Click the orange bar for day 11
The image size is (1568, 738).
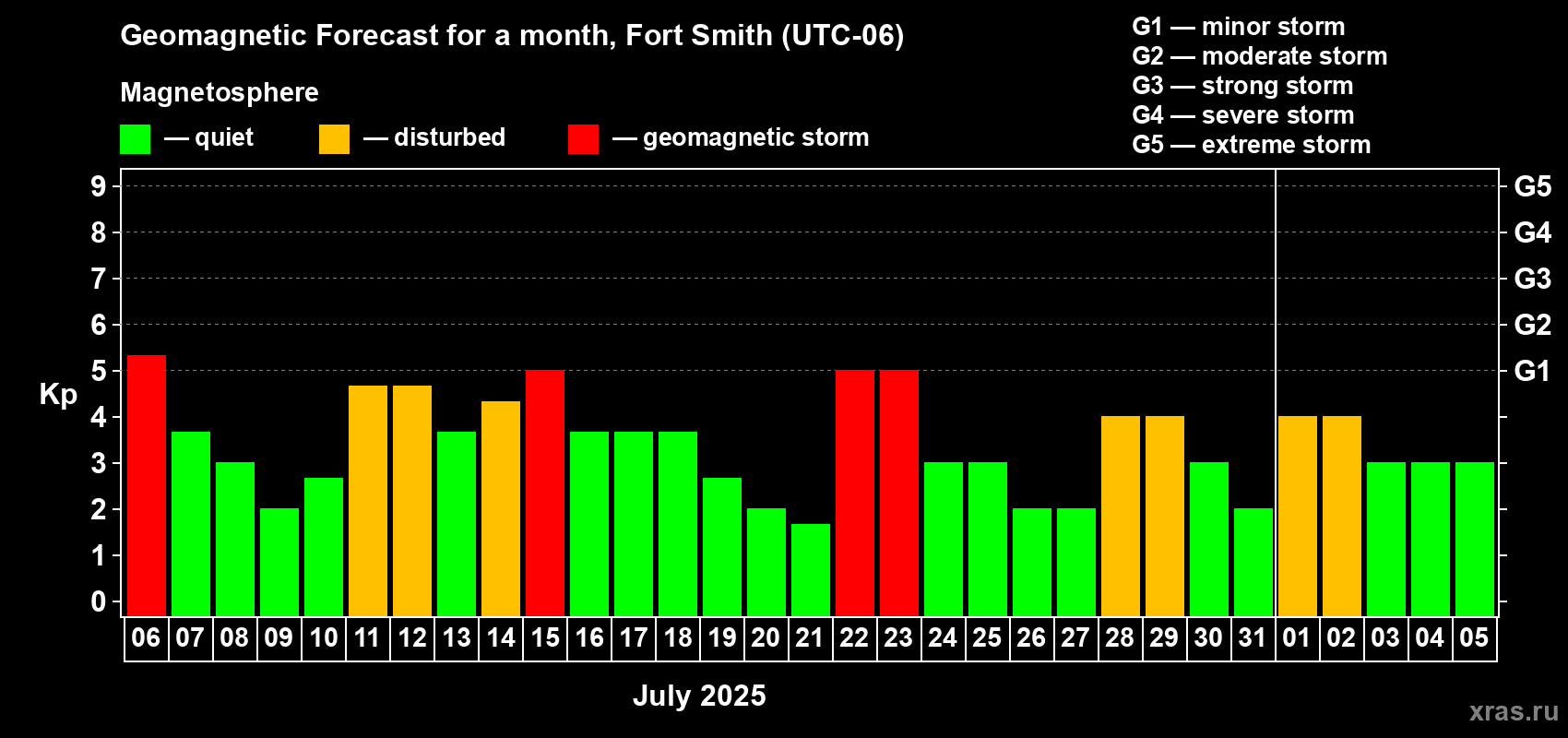click(368, 501)
